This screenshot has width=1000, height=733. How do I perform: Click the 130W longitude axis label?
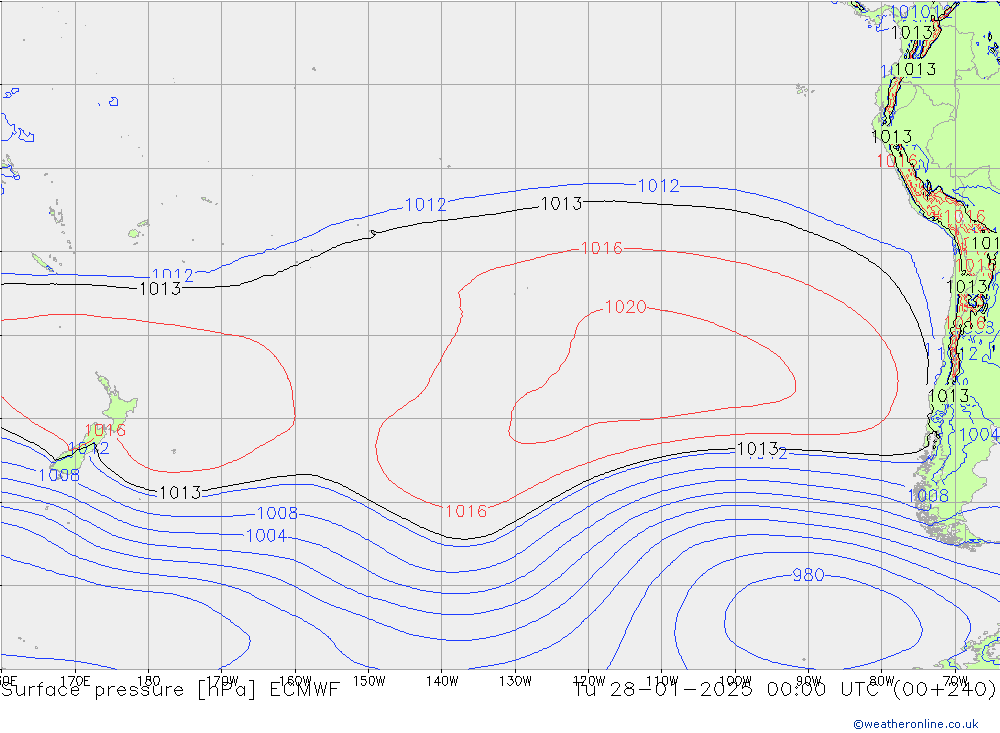click(x=515, y=681)
